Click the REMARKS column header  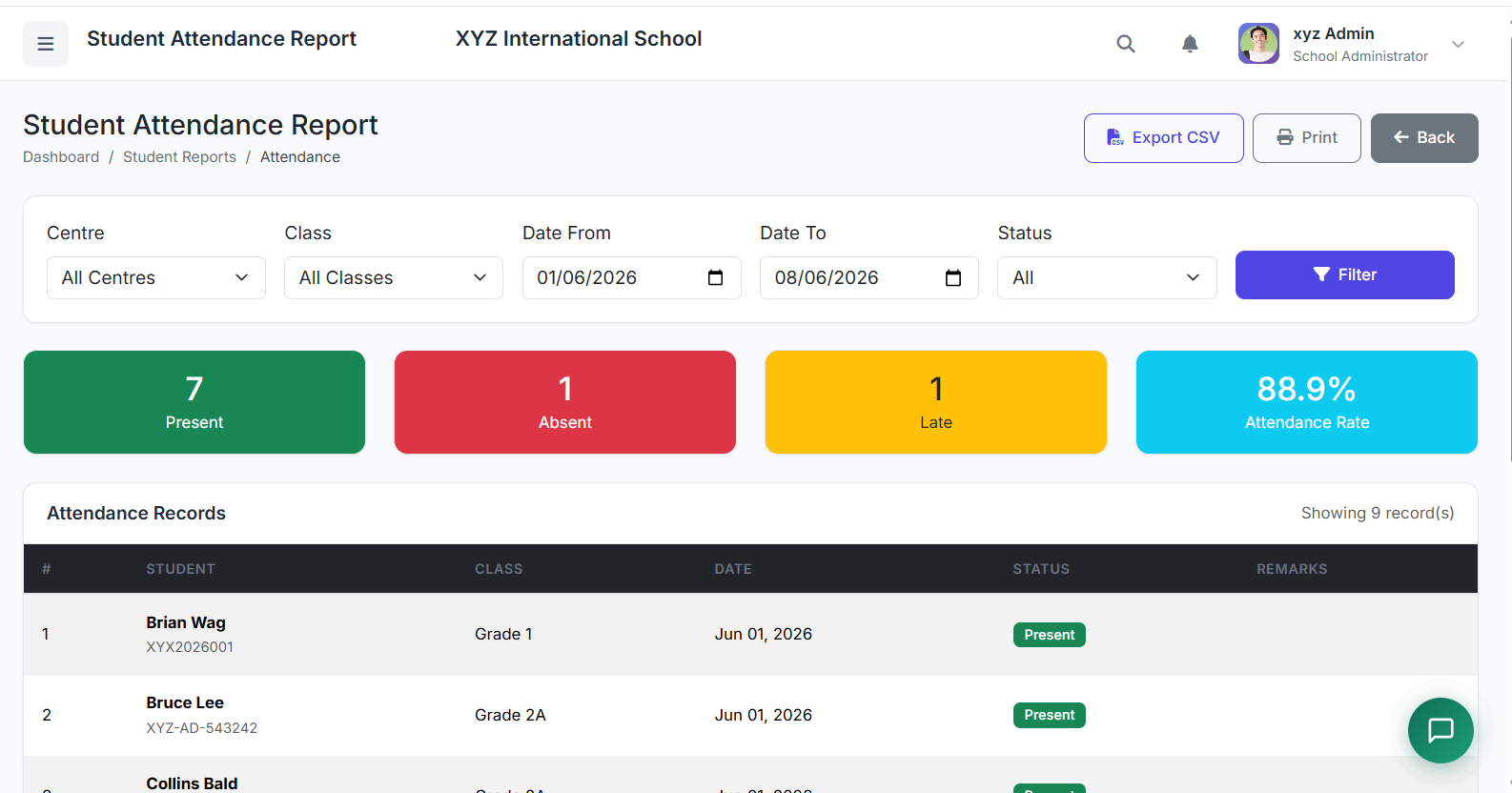pos(1292,569)
